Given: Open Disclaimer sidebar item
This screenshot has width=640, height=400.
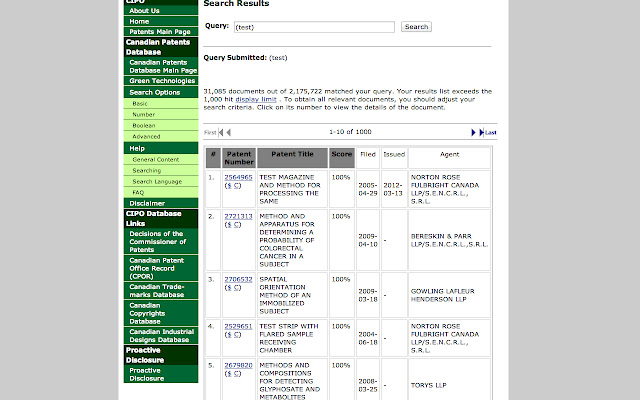Looking at the screenshot, I should coord(161,203).
